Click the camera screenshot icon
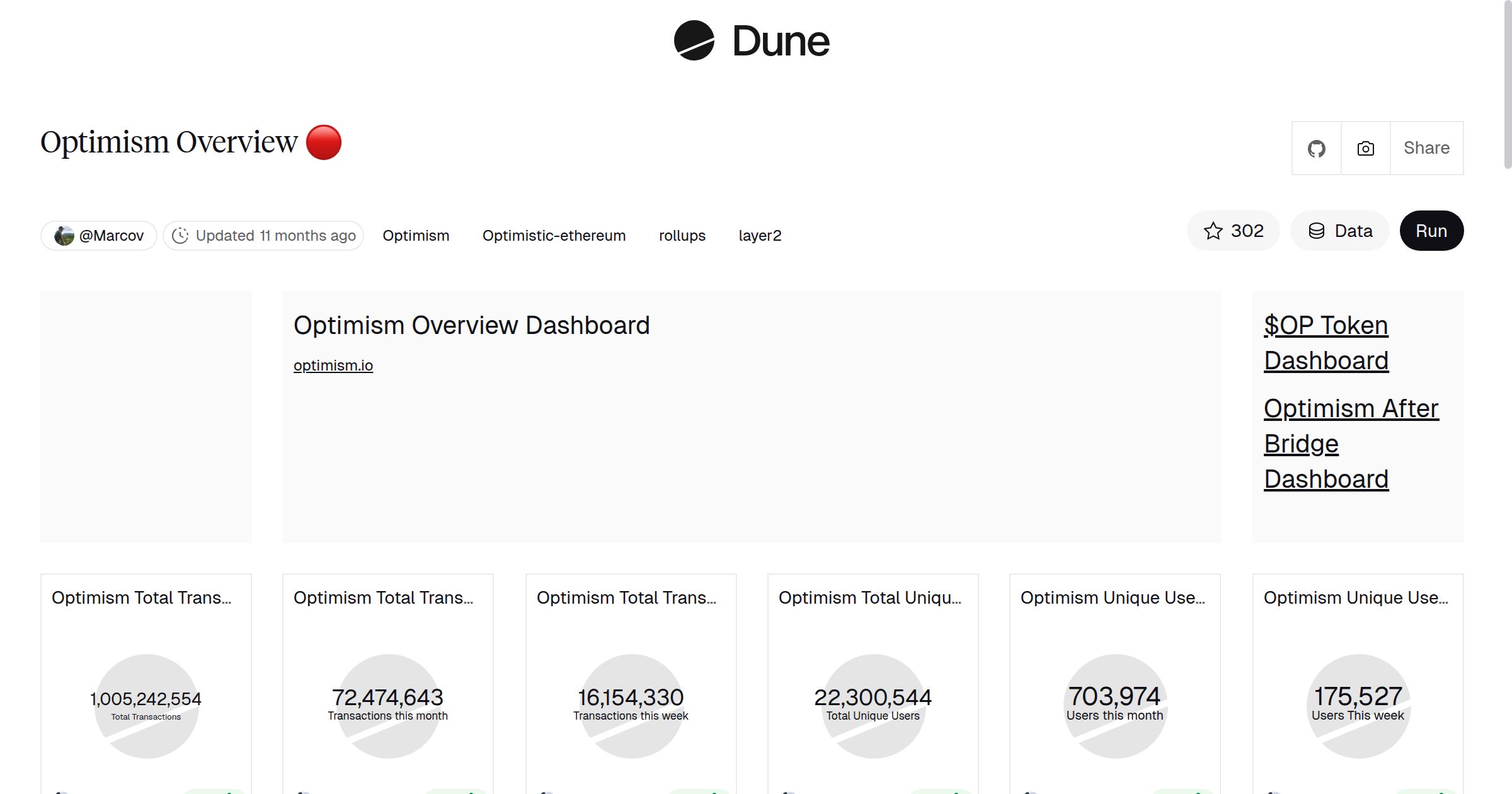The image size is (1512, 794). point(1365,148)
